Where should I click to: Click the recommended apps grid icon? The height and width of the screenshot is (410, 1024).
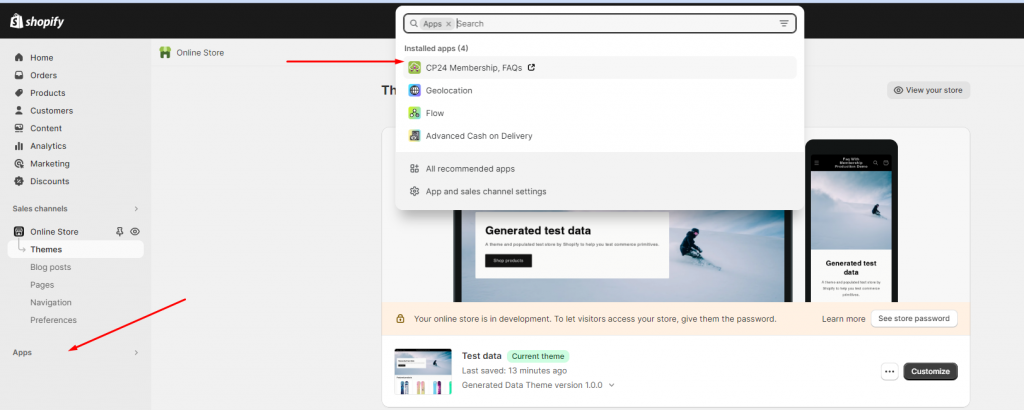[x=414, y=168]
